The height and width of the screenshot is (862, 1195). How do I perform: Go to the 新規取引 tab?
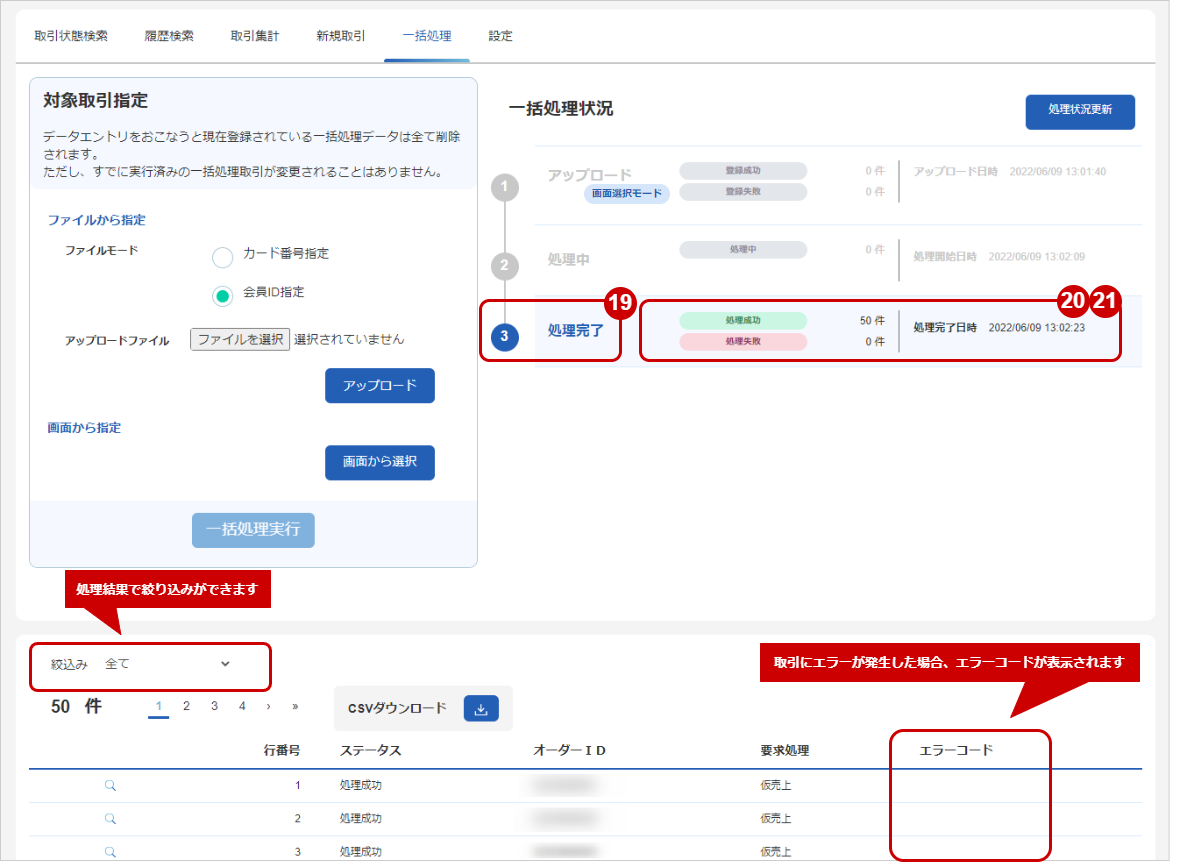coord(341,36)
